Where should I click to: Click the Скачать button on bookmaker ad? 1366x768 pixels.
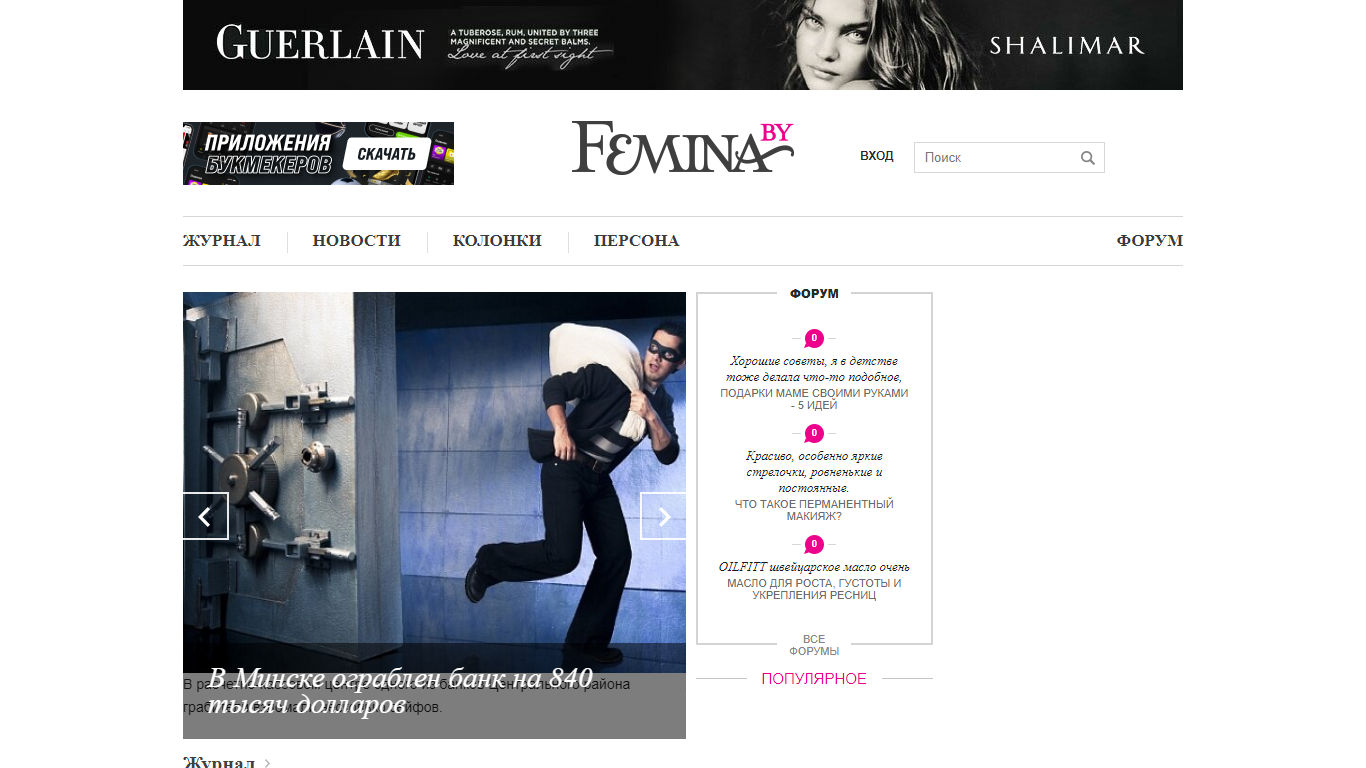[x=386, y=154]
